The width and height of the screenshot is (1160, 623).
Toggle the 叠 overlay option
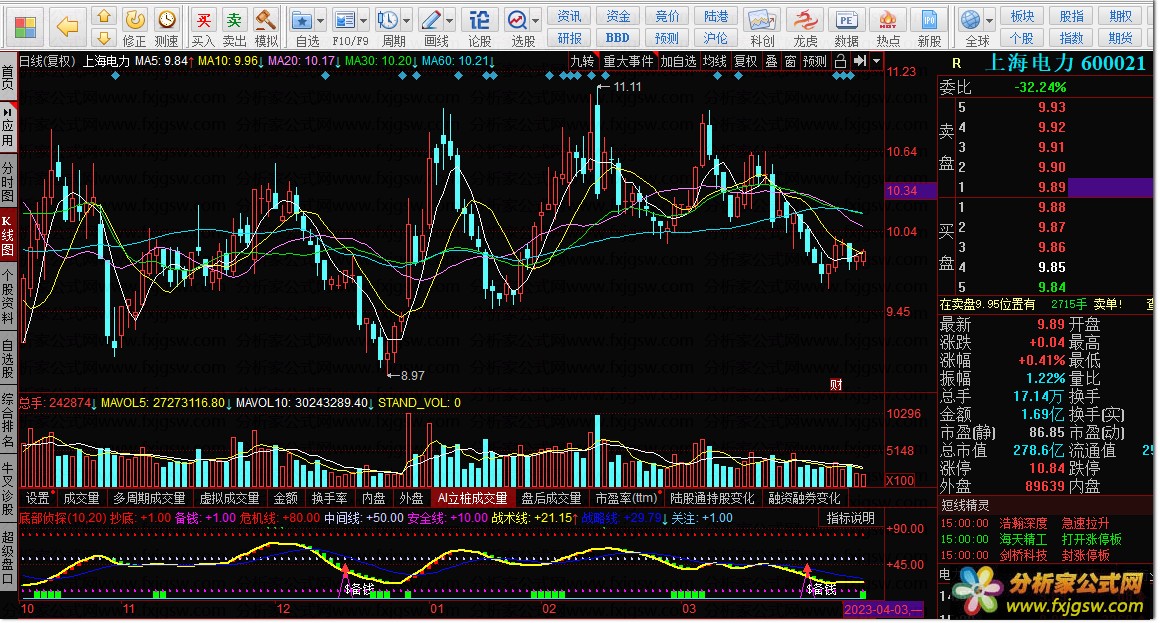(771, 61)
